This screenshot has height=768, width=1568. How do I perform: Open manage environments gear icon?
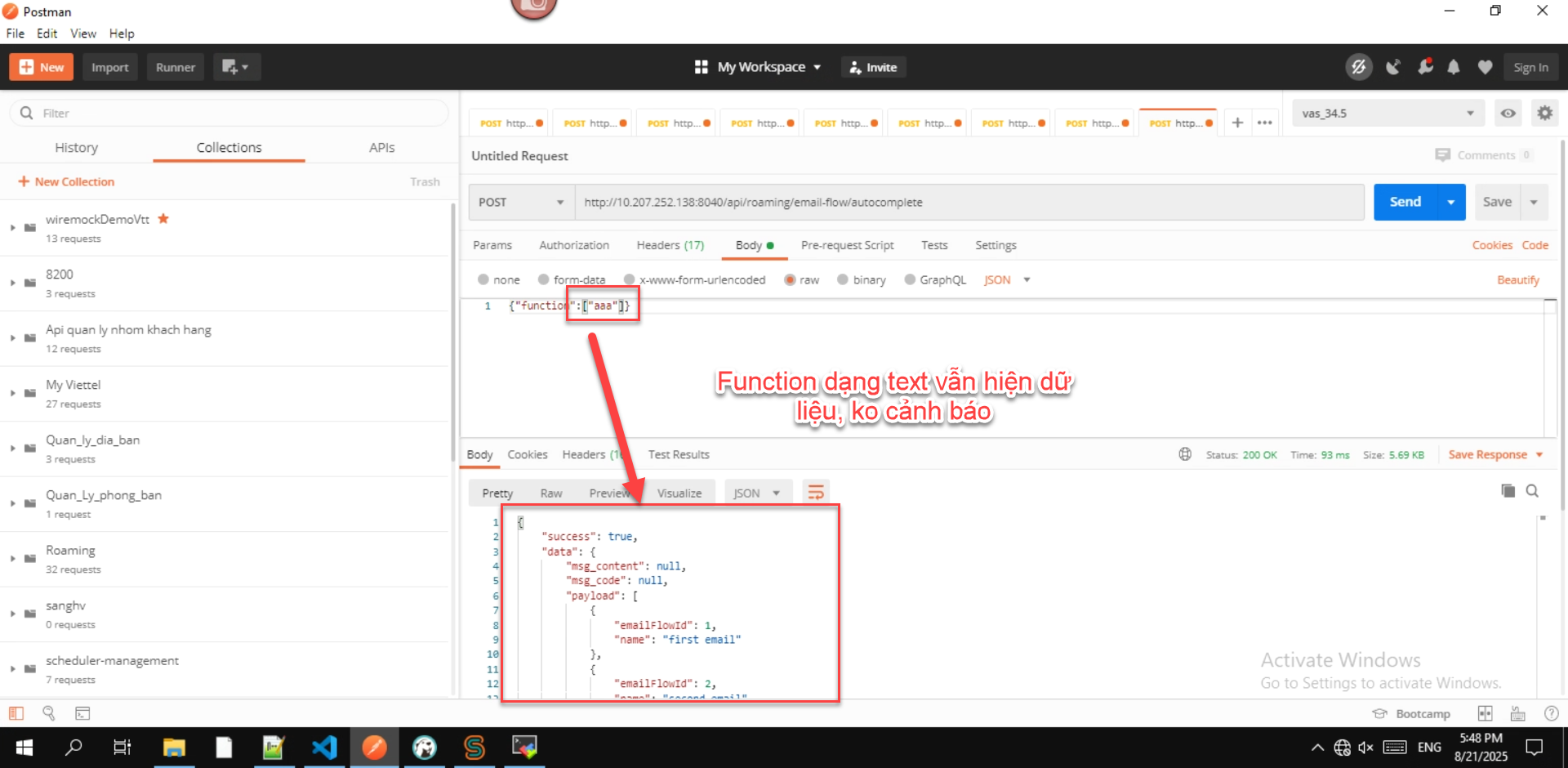(x=1544, y=114)
